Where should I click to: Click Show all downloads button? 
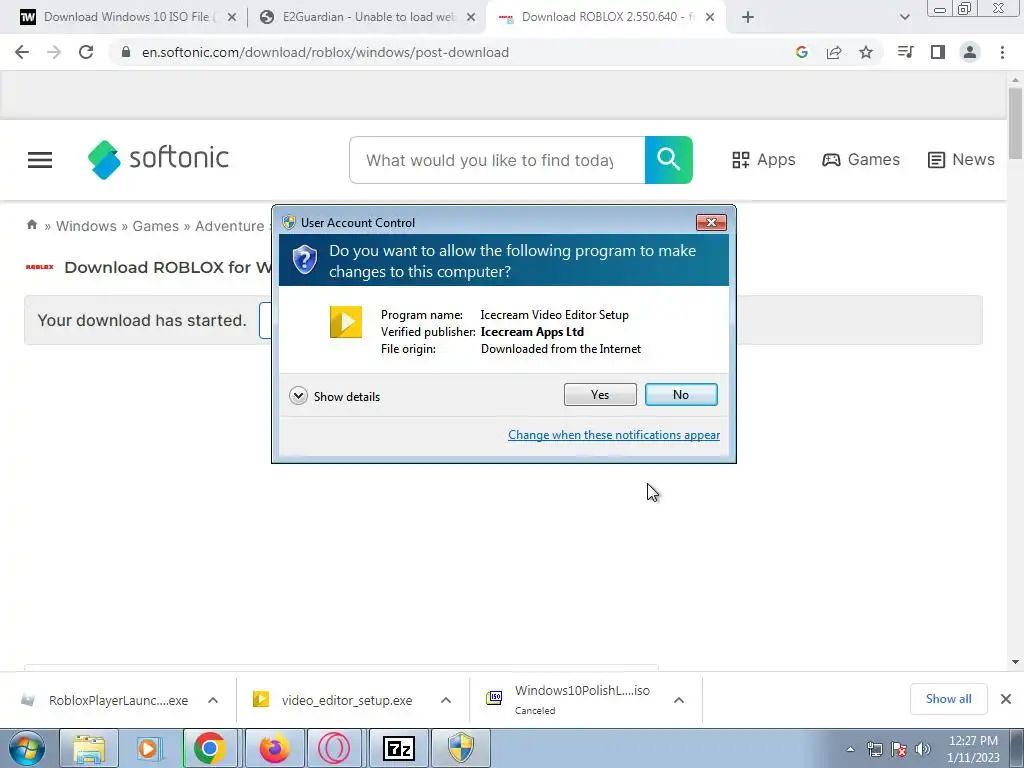click(948, 699)
